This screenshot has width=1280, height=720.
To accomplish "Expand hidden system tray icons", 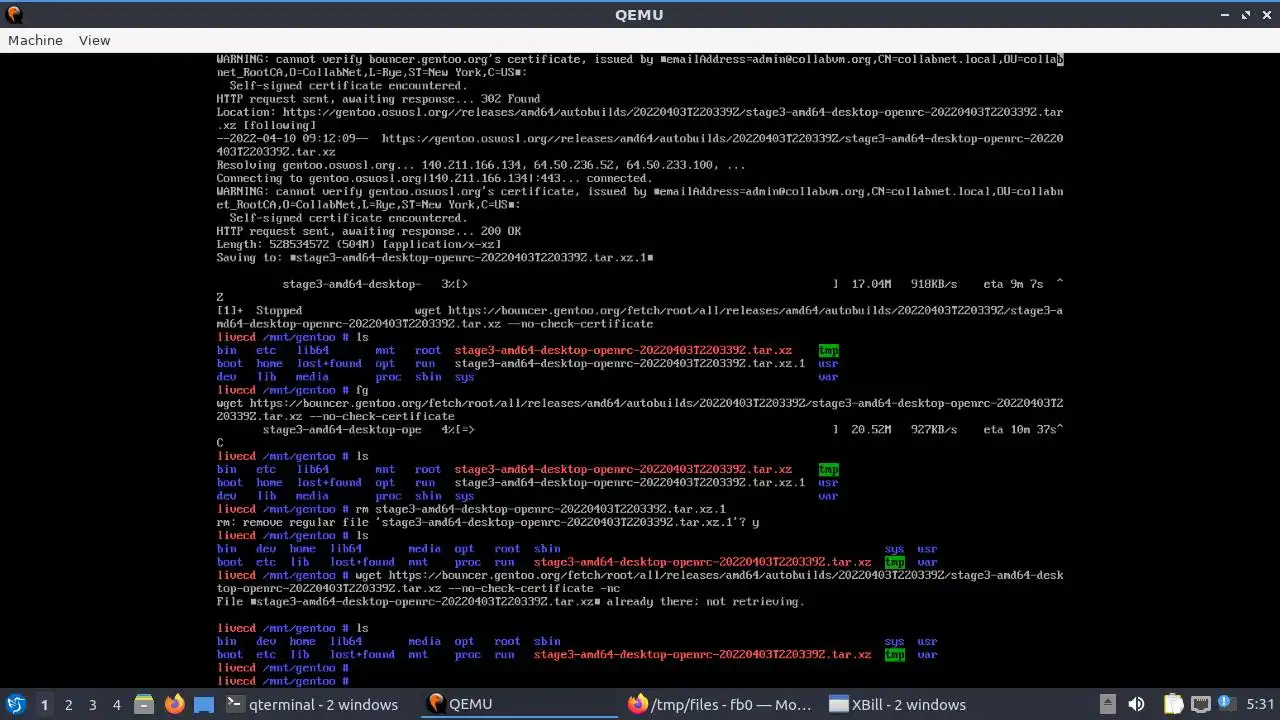I will pyautogui.click(x=1107, y=704).
